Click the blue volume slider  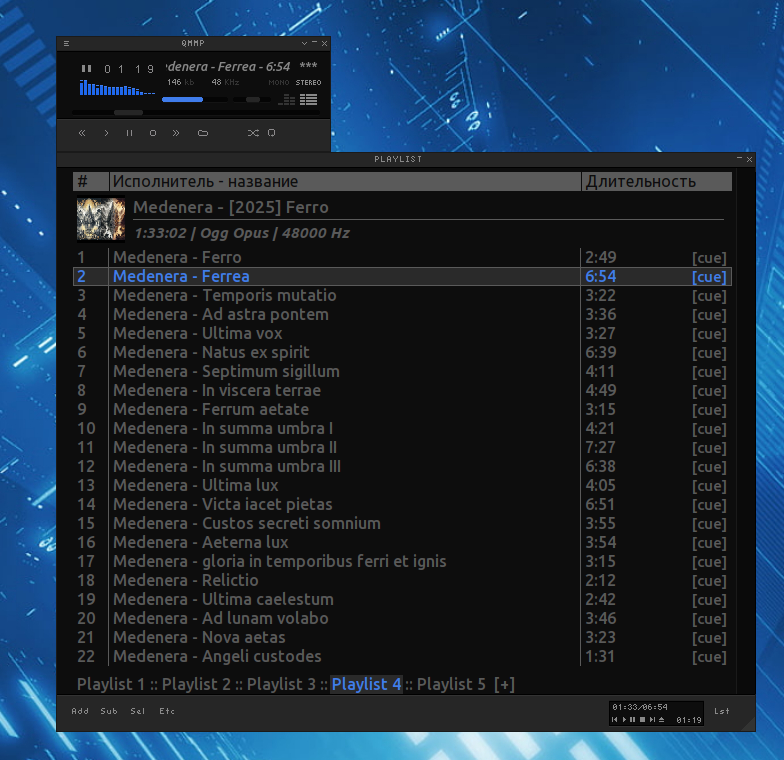click(182, 100)
